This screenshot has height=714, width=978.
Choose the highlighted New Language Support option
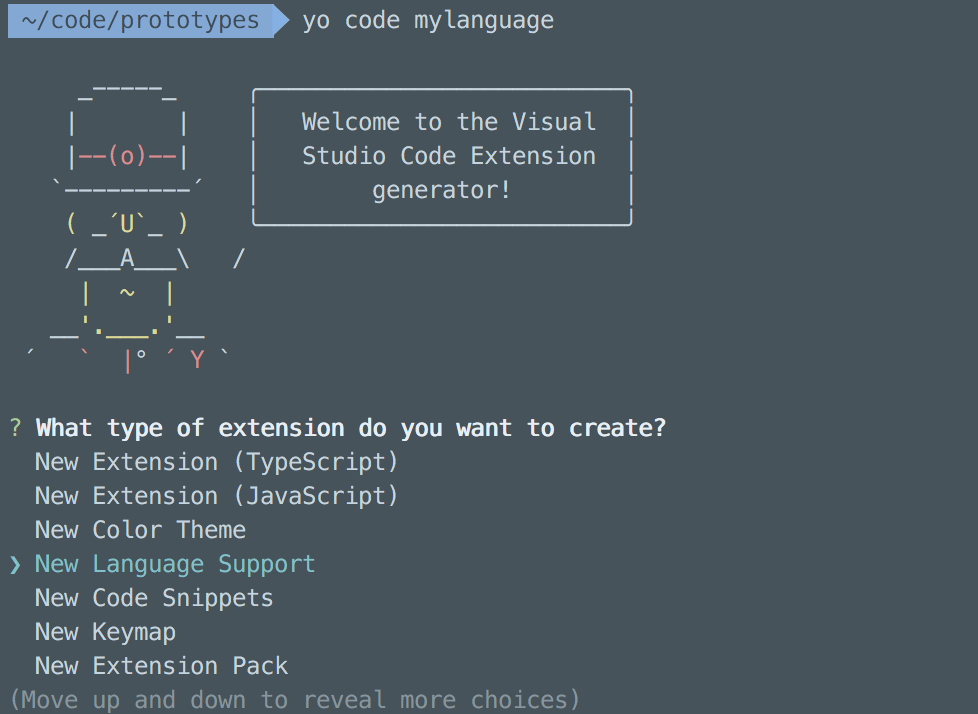tap(175, 564)
